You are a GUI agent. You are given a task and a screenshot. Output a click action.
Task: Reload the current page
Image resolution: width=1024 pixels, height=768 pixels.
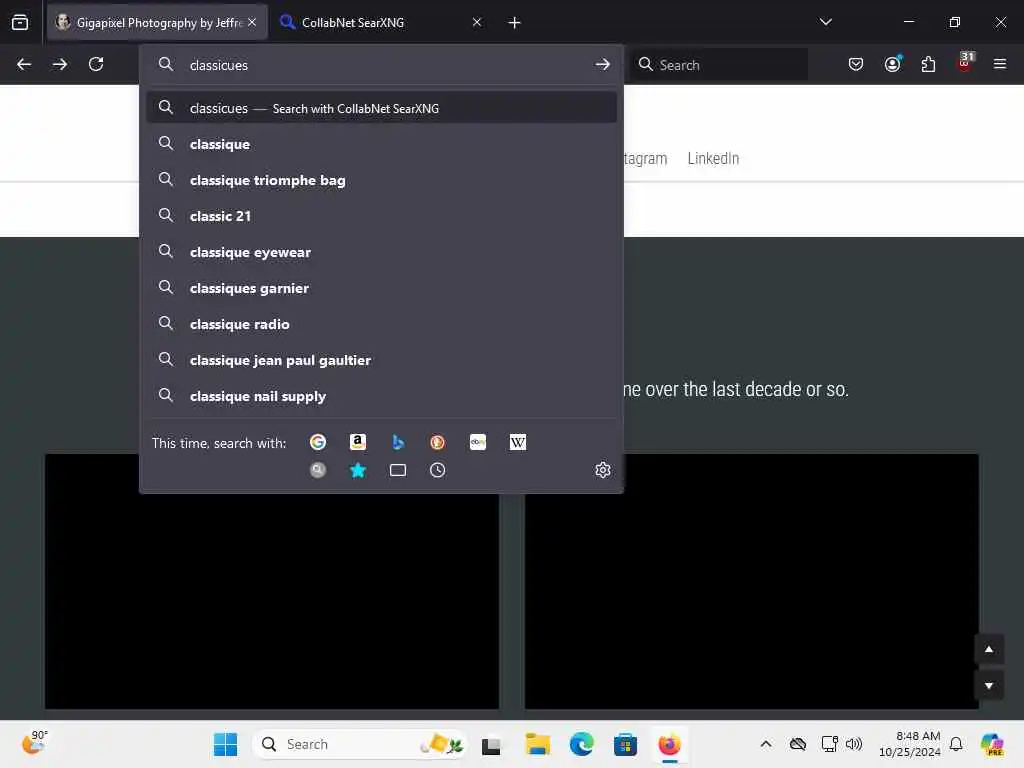96,64
